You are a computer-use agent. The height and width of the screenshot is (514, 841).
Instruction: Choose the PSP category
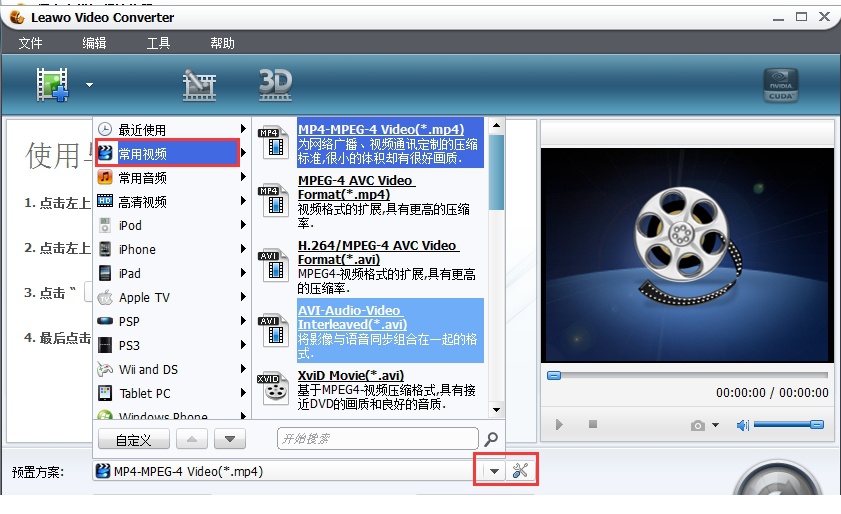click(171, 321)
